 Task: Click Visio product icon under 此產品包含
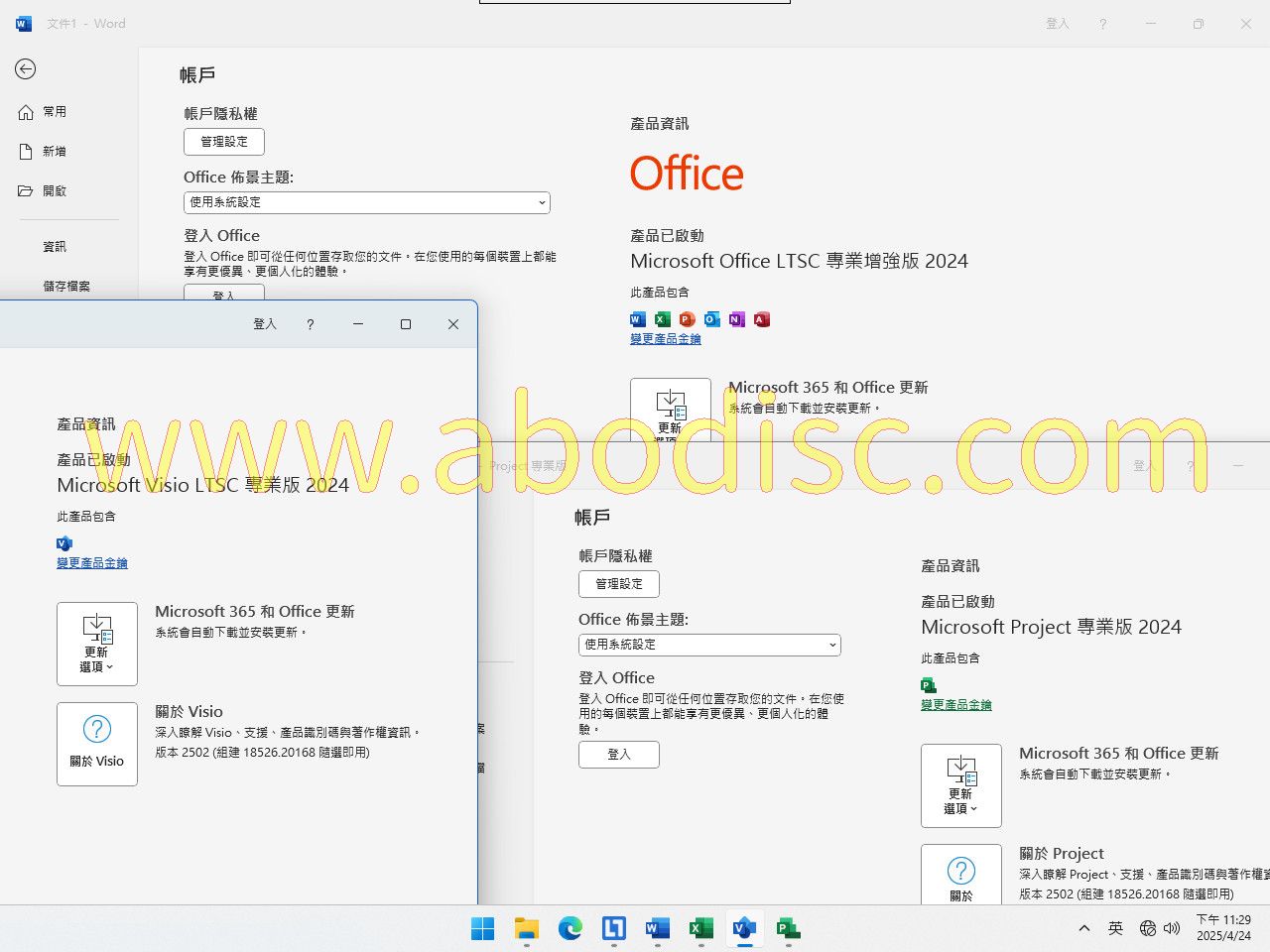(x=64, y=543)
